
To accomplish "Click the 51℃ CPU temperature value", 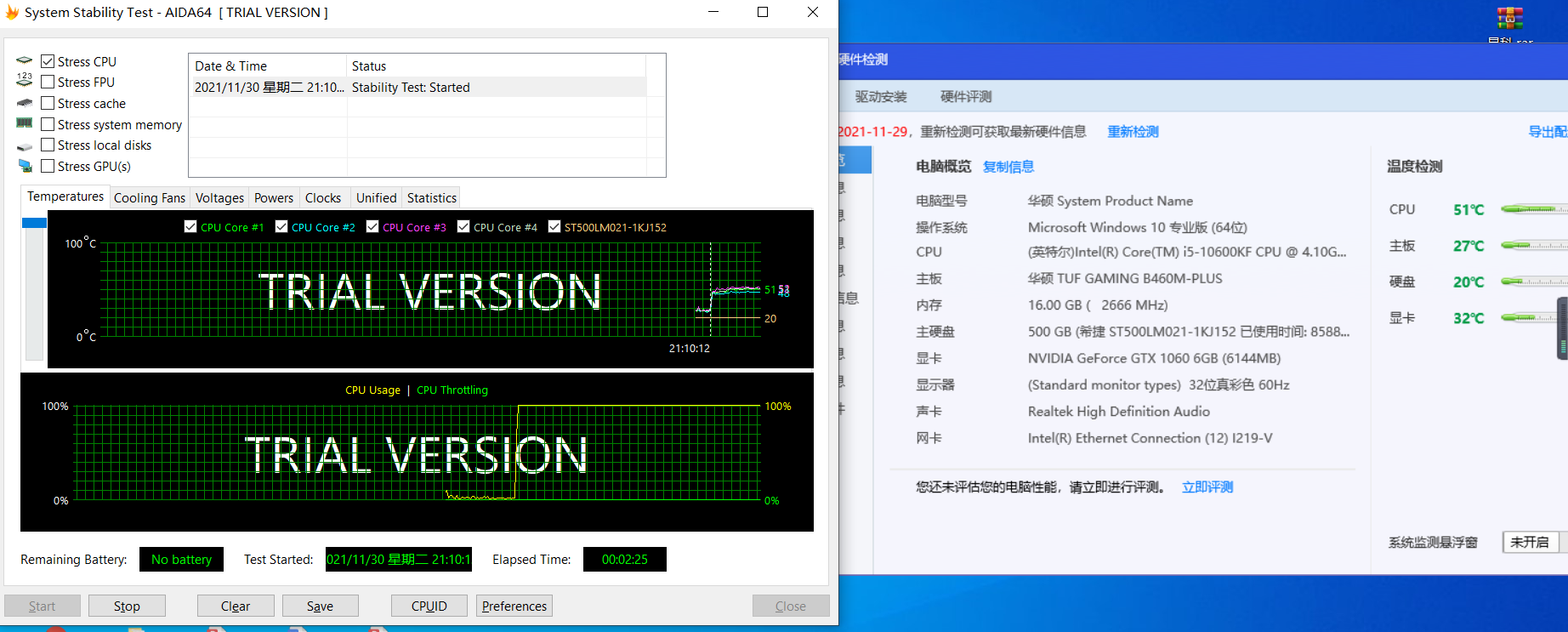I will tap(1469, 210).
